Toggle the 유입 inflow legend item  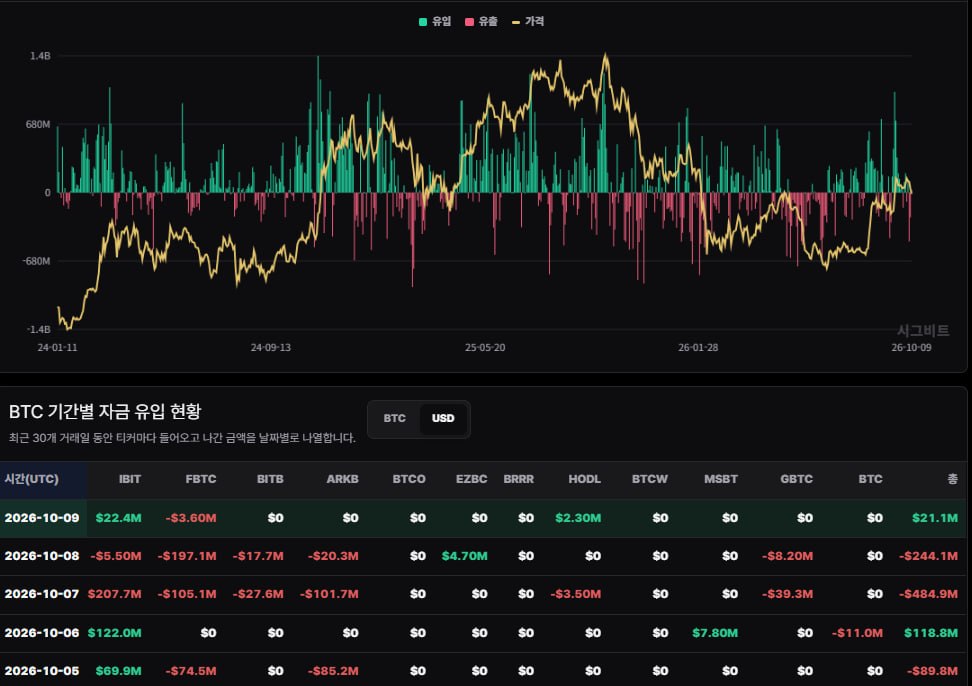coord(435,22)
